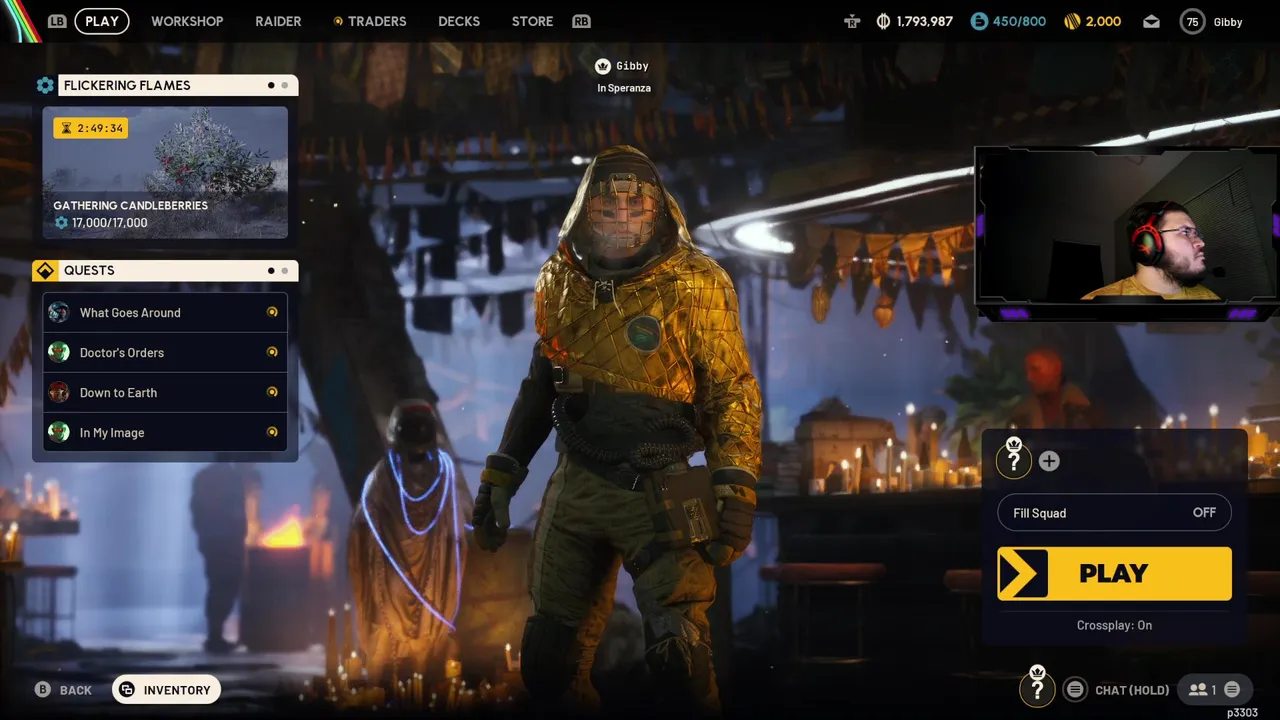Click the Down to Earth quest-giver avatar
Image resolution: width=1280 pixels, height=720 pixels.
tap(59, 393)
